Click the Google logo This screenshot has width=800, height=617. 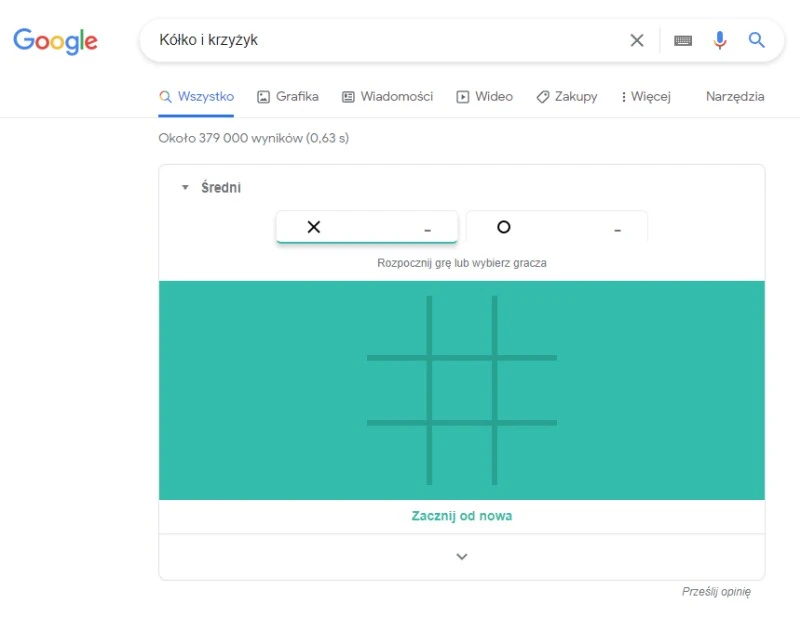pyautogui.click(x=55, y=41)
